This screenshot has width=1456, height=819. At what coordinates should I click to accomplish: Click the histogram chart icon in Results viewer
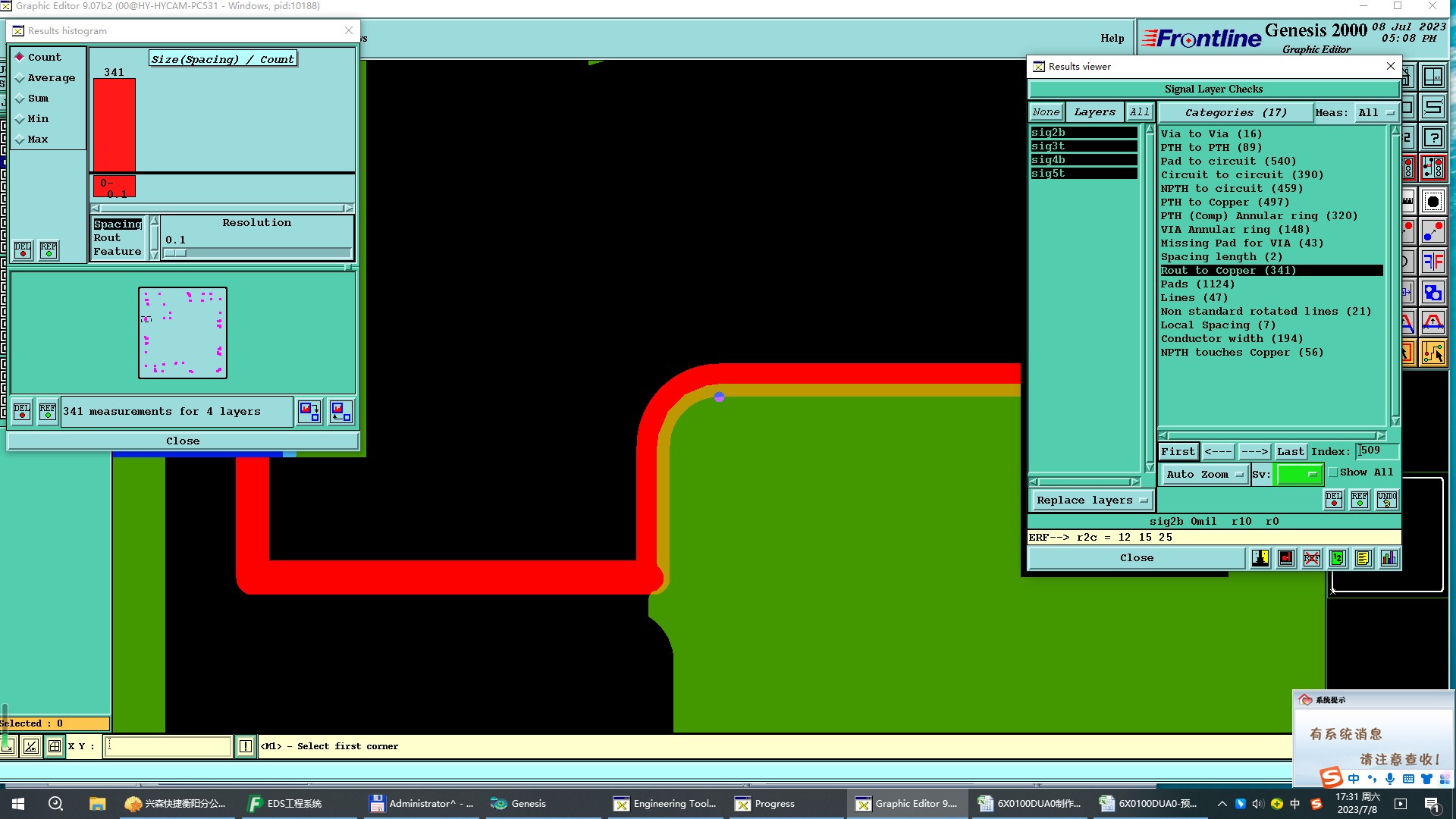pos(1389,558)
